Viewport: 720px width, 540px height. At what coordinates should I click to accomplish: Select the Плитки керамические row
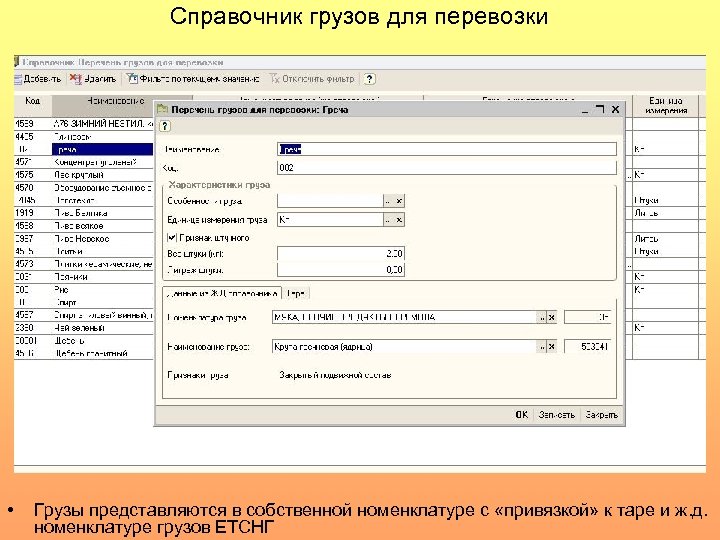(84, 264)
